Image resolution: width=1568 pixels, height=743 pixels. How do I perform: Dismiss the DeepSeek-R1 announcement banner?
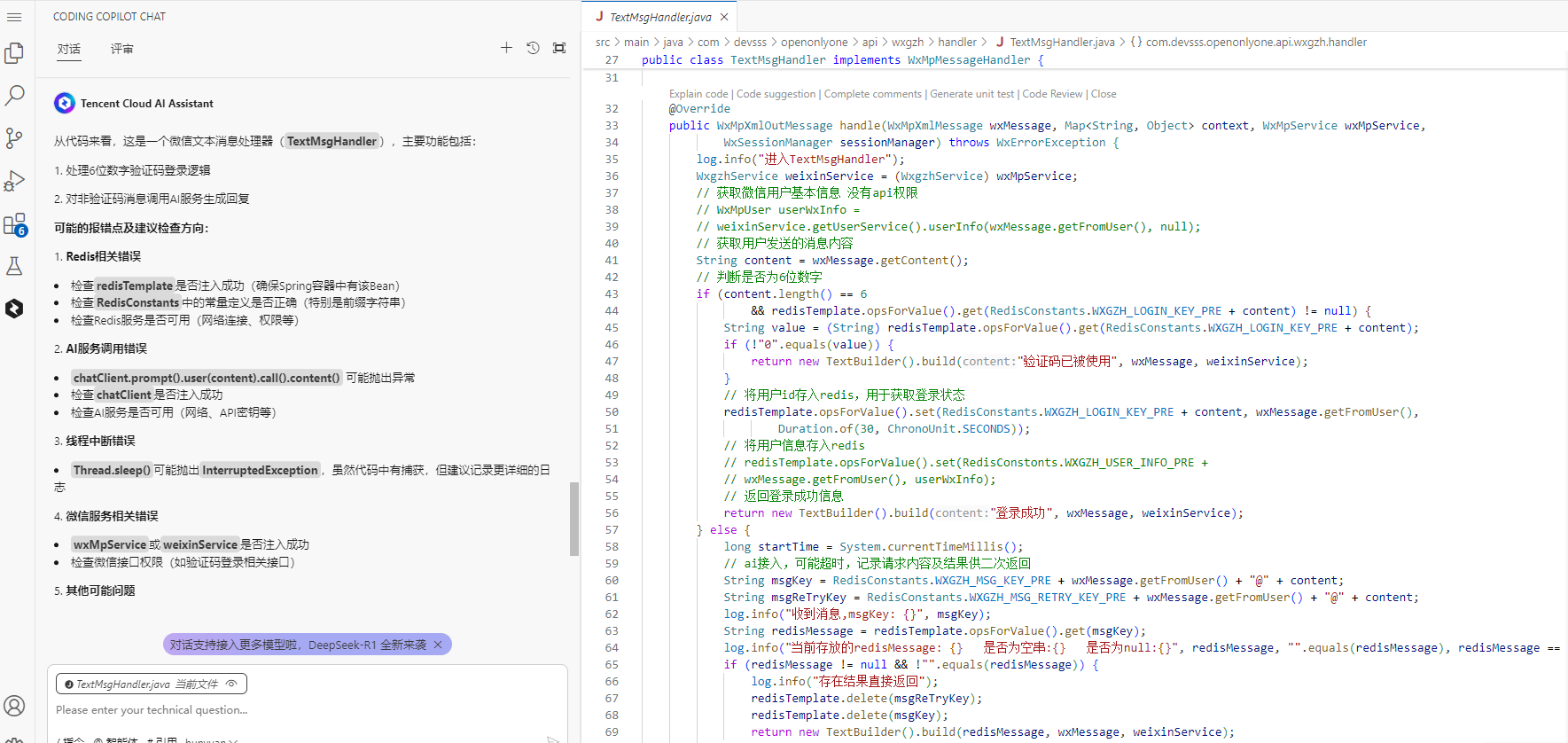tap(438, 645)
